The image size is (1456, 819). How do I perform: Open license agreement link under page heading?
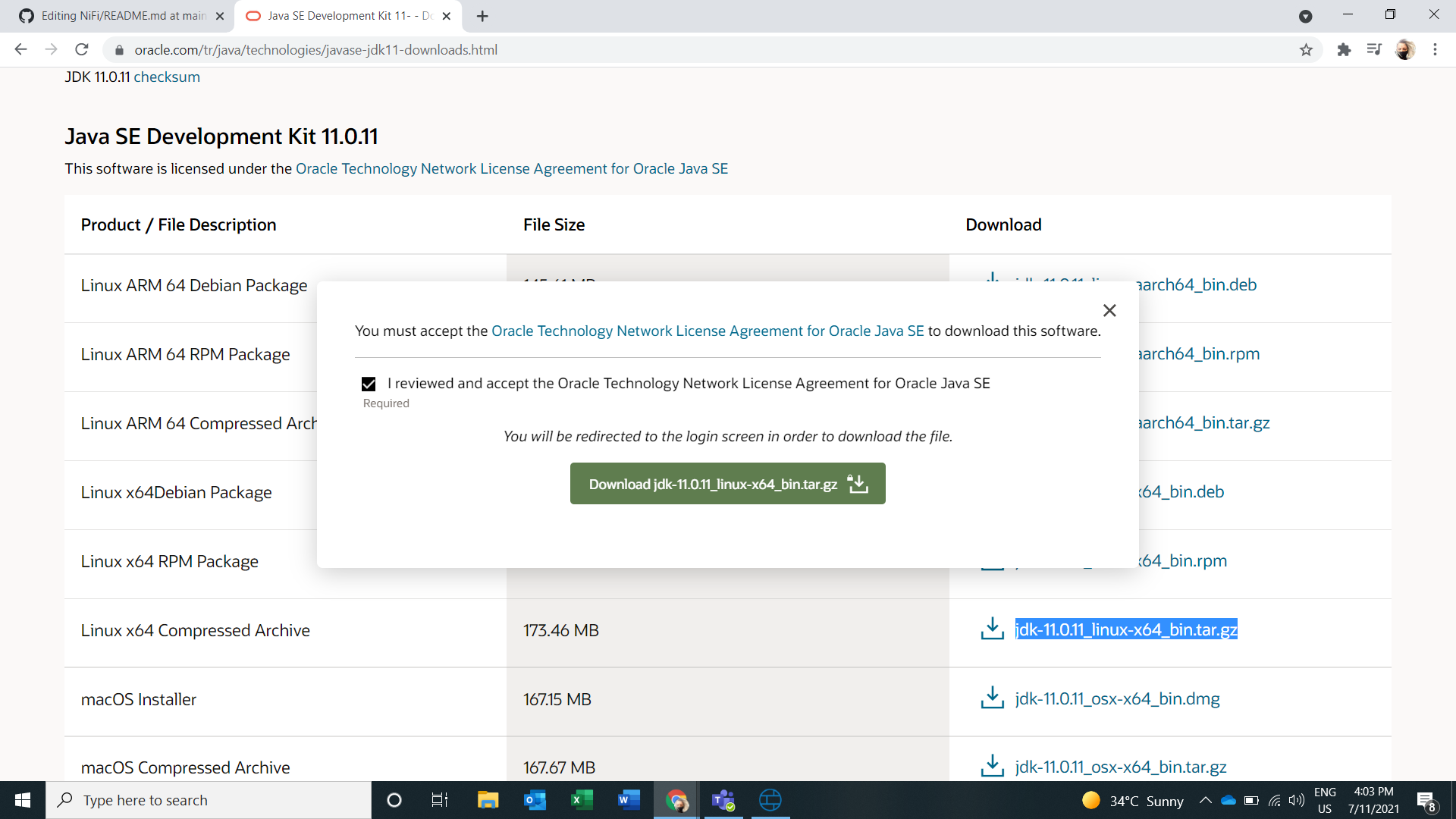(512, 168)
